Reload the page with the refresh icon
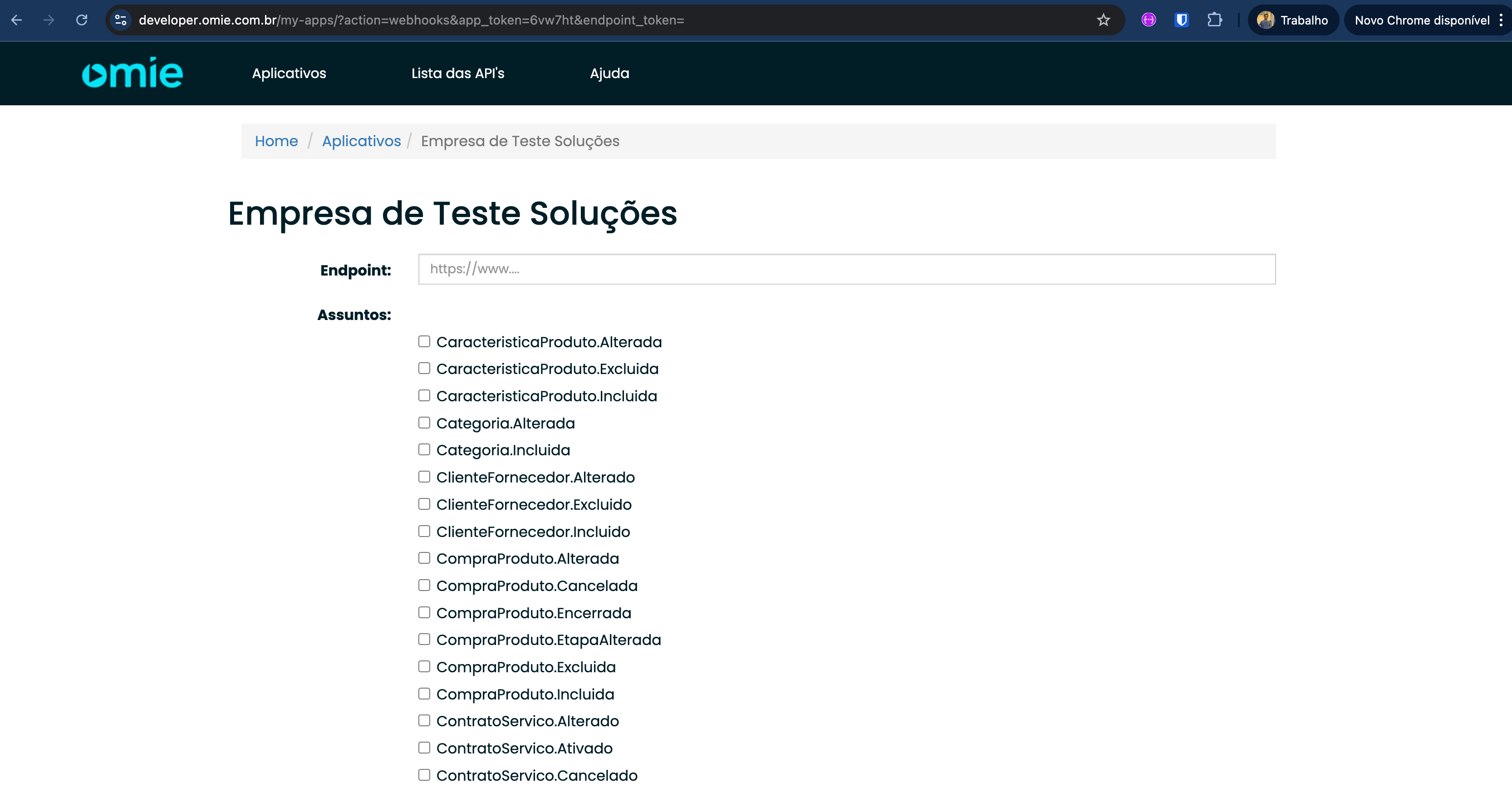Image resolution: width=1512 pixels, height=788 pixels. click(82, 20)
